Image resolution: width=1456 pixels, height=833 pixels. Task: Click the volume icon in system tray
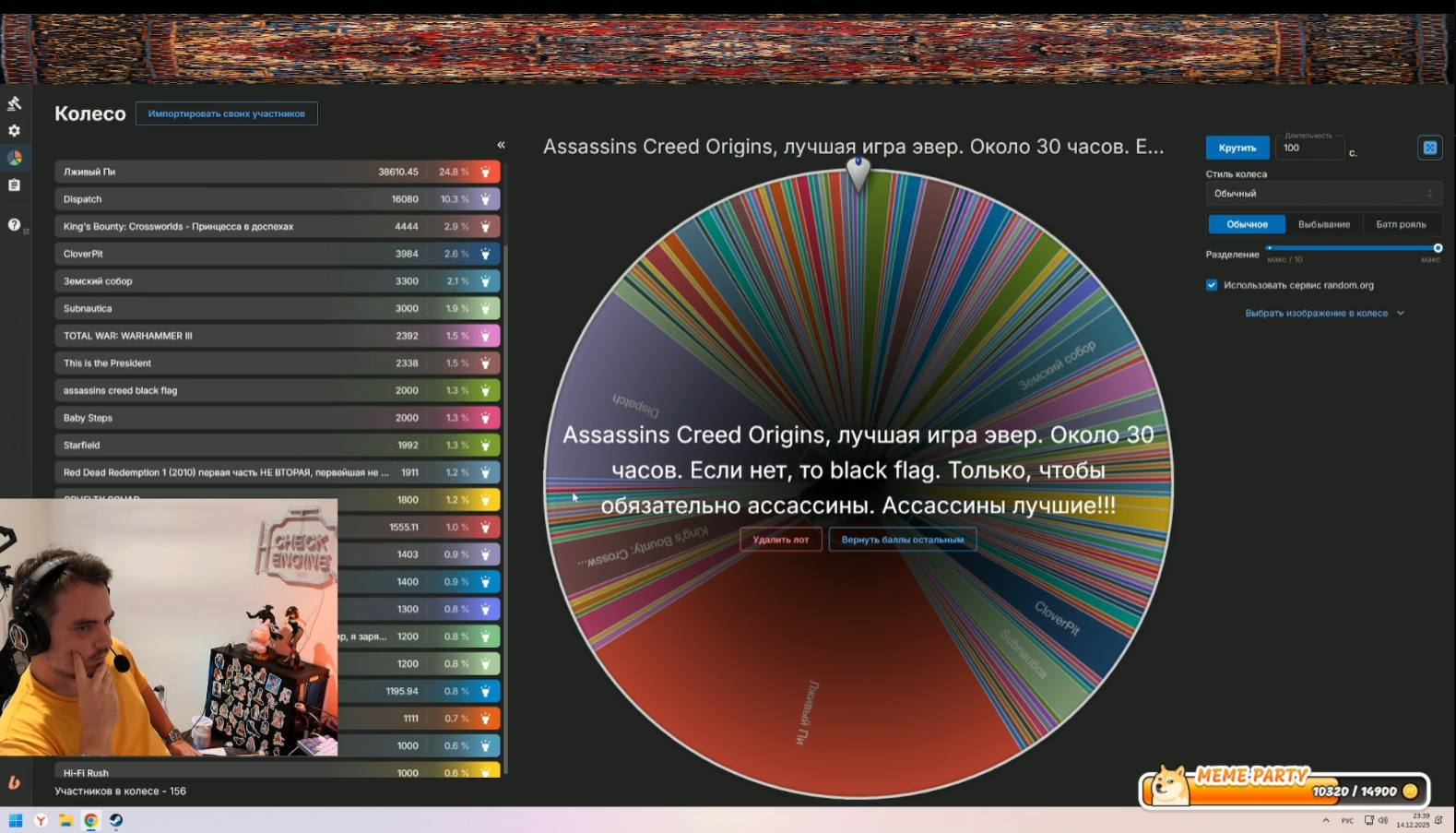click(1382, 820)
